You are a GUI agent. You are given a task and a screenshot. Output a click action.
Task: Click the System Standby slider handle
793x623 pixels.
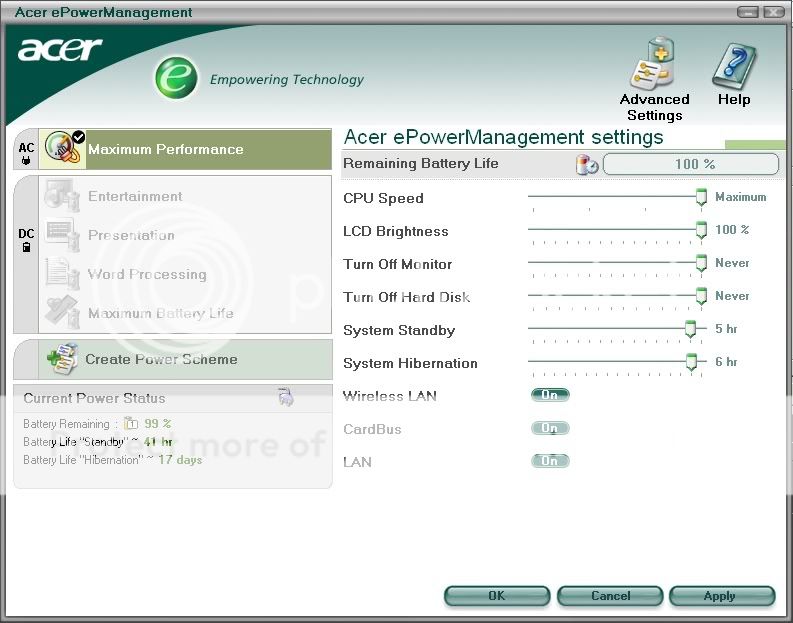tap(690, 329)
